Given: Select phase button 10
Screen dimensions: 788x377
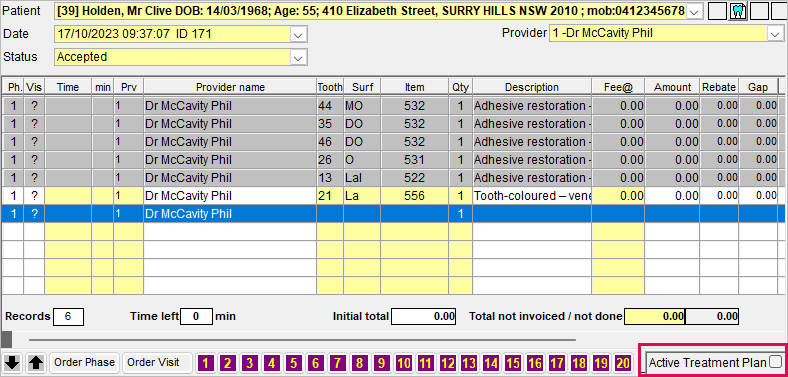Looking at the screenshot, I should pos(404,363).
